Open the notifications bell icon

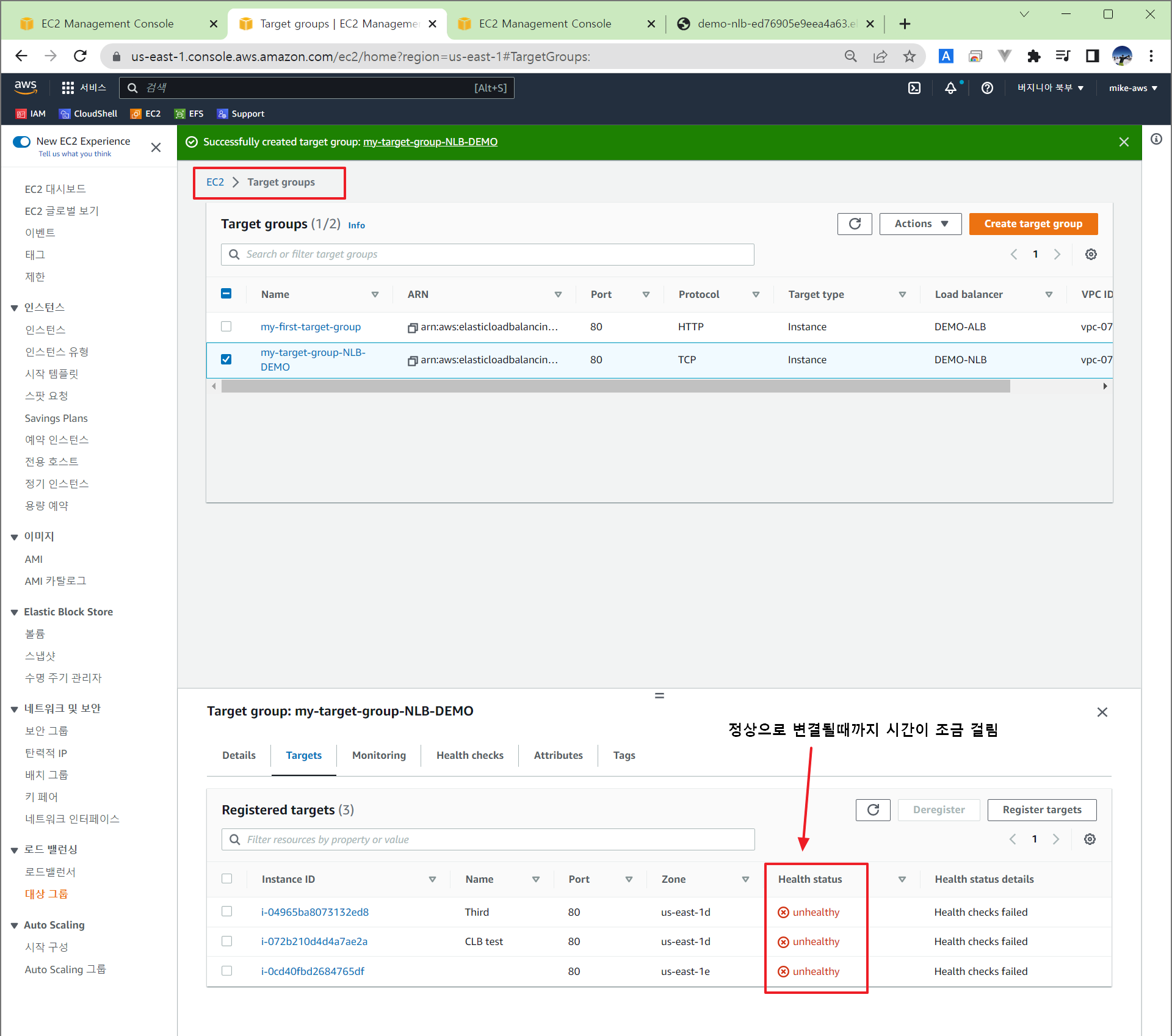[x=950, y=88]
